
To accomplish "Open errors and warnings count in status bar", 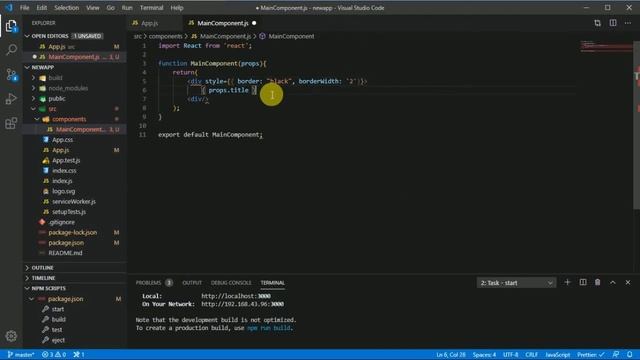I will click(54, 354).
